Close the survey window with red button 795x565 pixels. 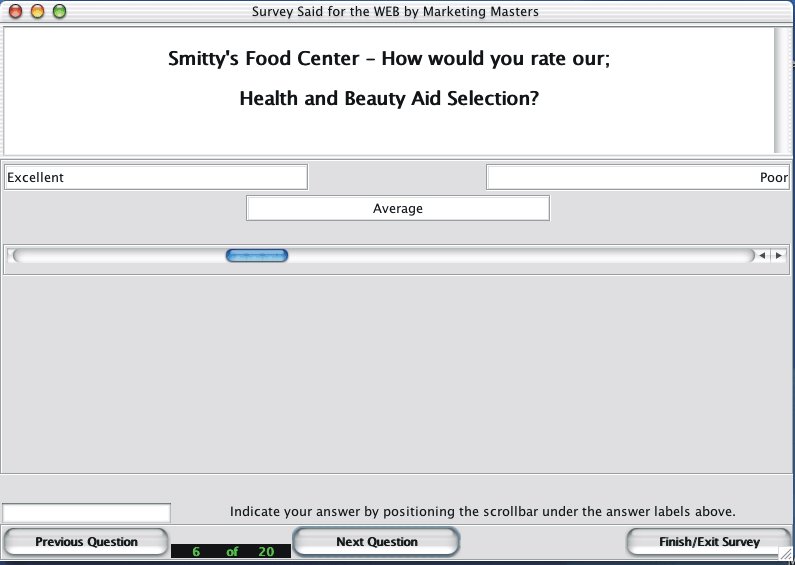tap(16, 11)
